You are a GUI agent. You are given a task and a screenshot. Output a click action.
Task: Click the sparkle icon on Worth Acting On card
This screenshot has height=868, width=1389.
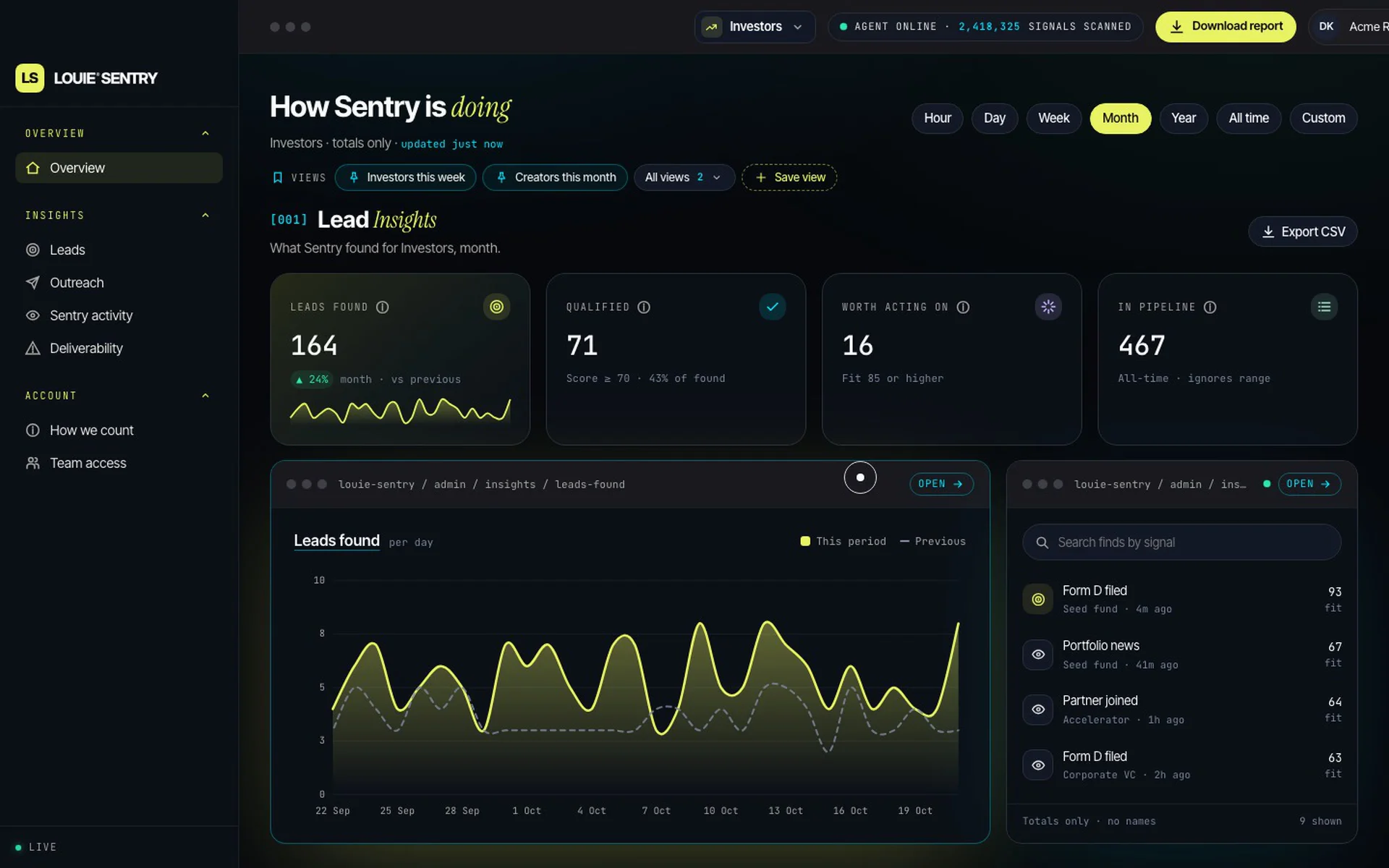click(1048, 307)
